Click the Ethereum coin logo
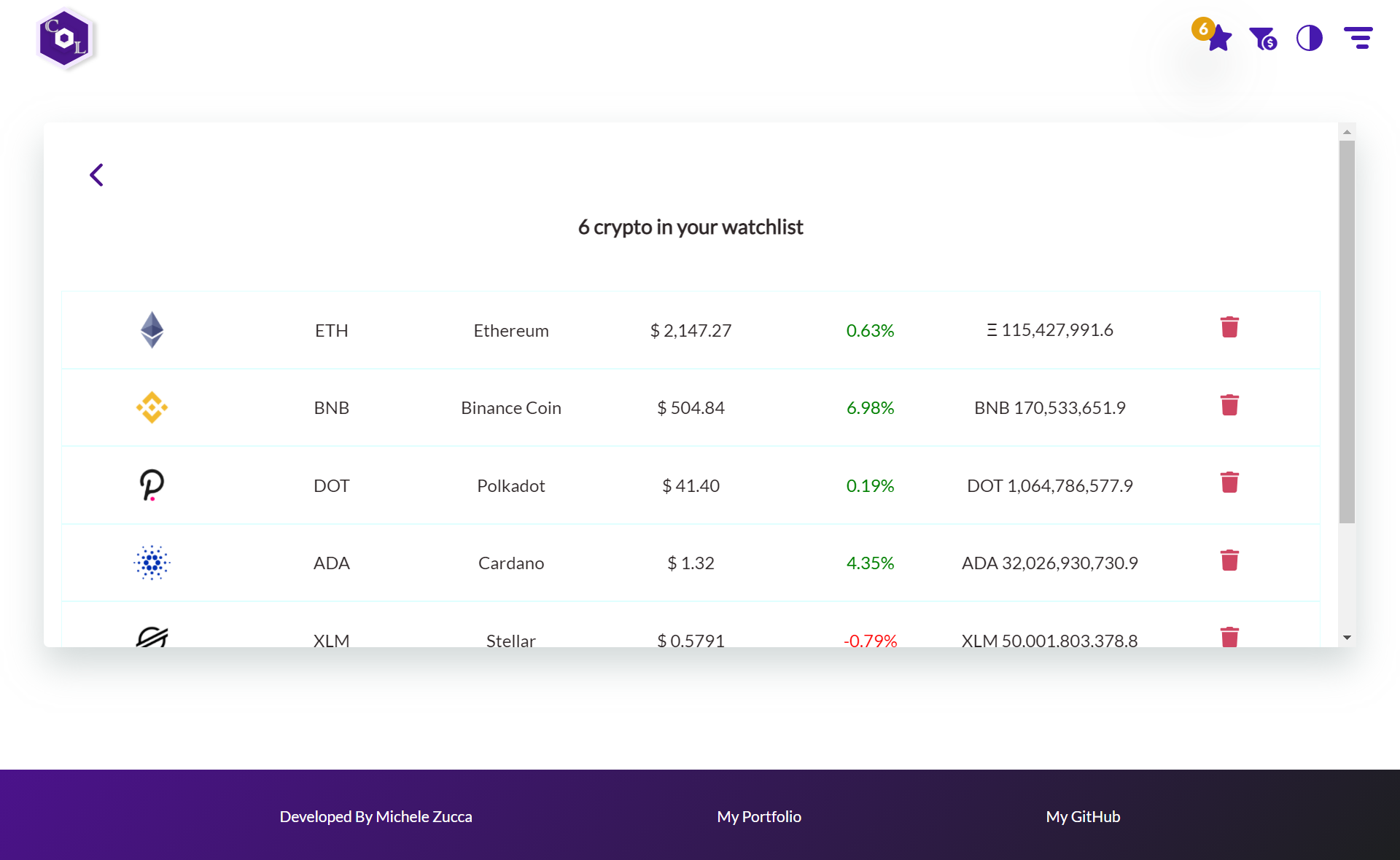Image resolution: width=1400 pixels, height=860 pixels. coord(152,330)
